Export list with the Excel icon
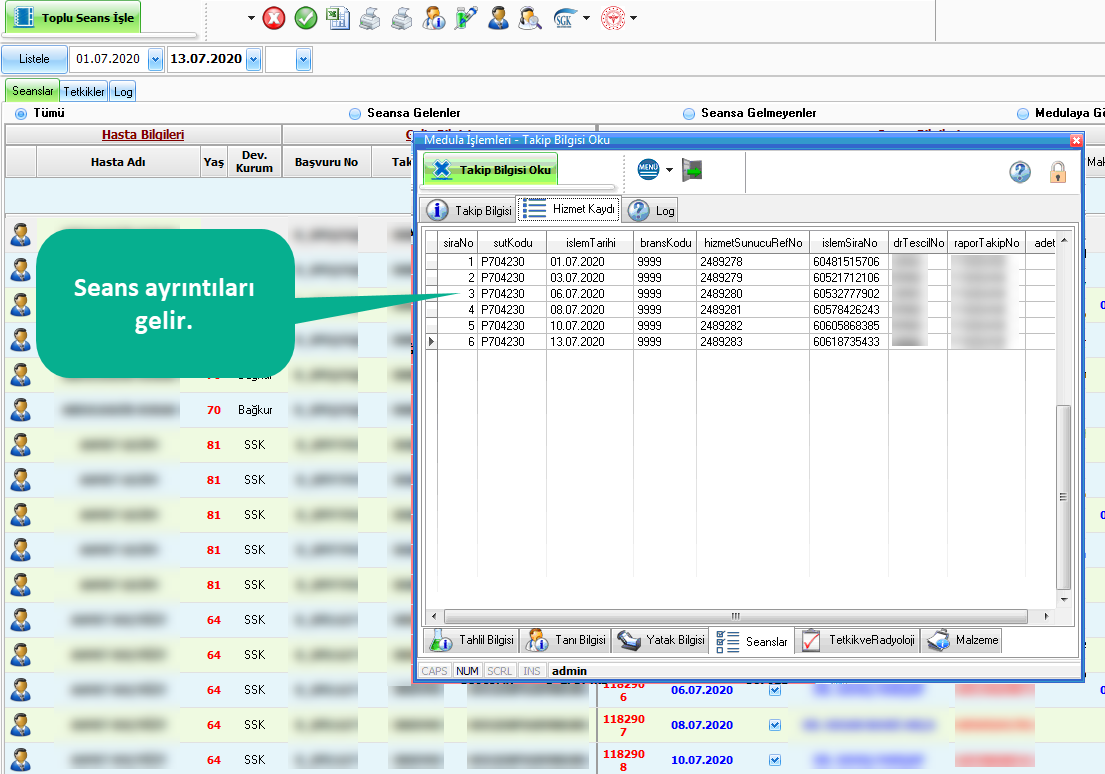Image resolution: width=1105 pixels, height=774 pixels. [x=338, y=18]
